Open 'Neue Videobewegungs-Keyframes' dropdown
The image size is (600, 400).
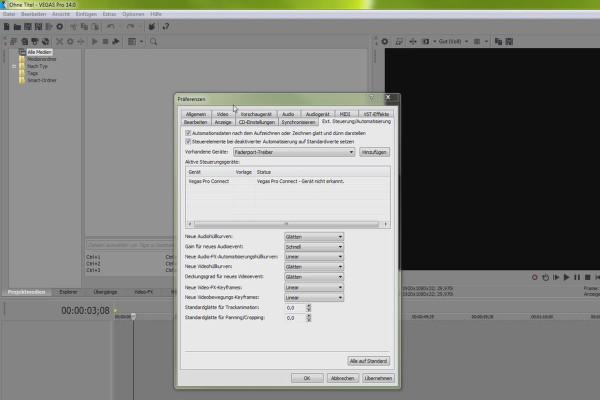click(x=314, y=297)
